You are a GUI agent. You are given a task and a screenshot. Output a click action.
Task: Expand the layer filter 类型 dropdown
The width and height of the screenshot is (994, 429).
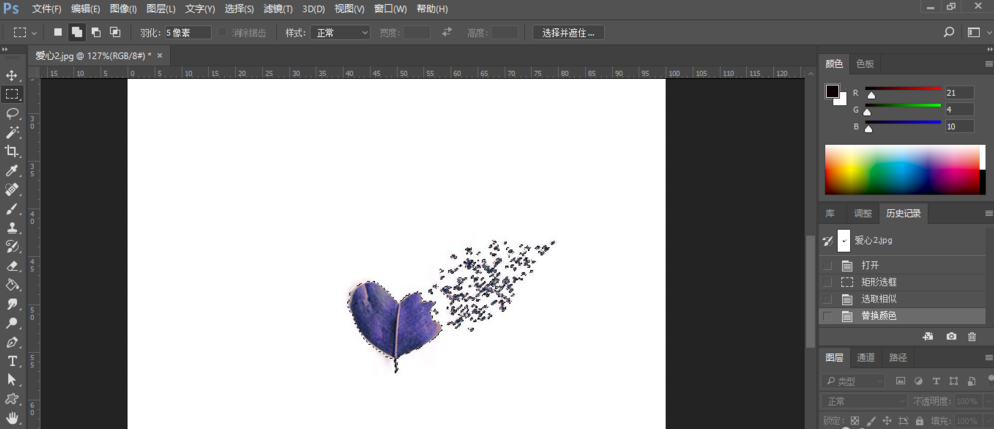click(x=853, y=381)
